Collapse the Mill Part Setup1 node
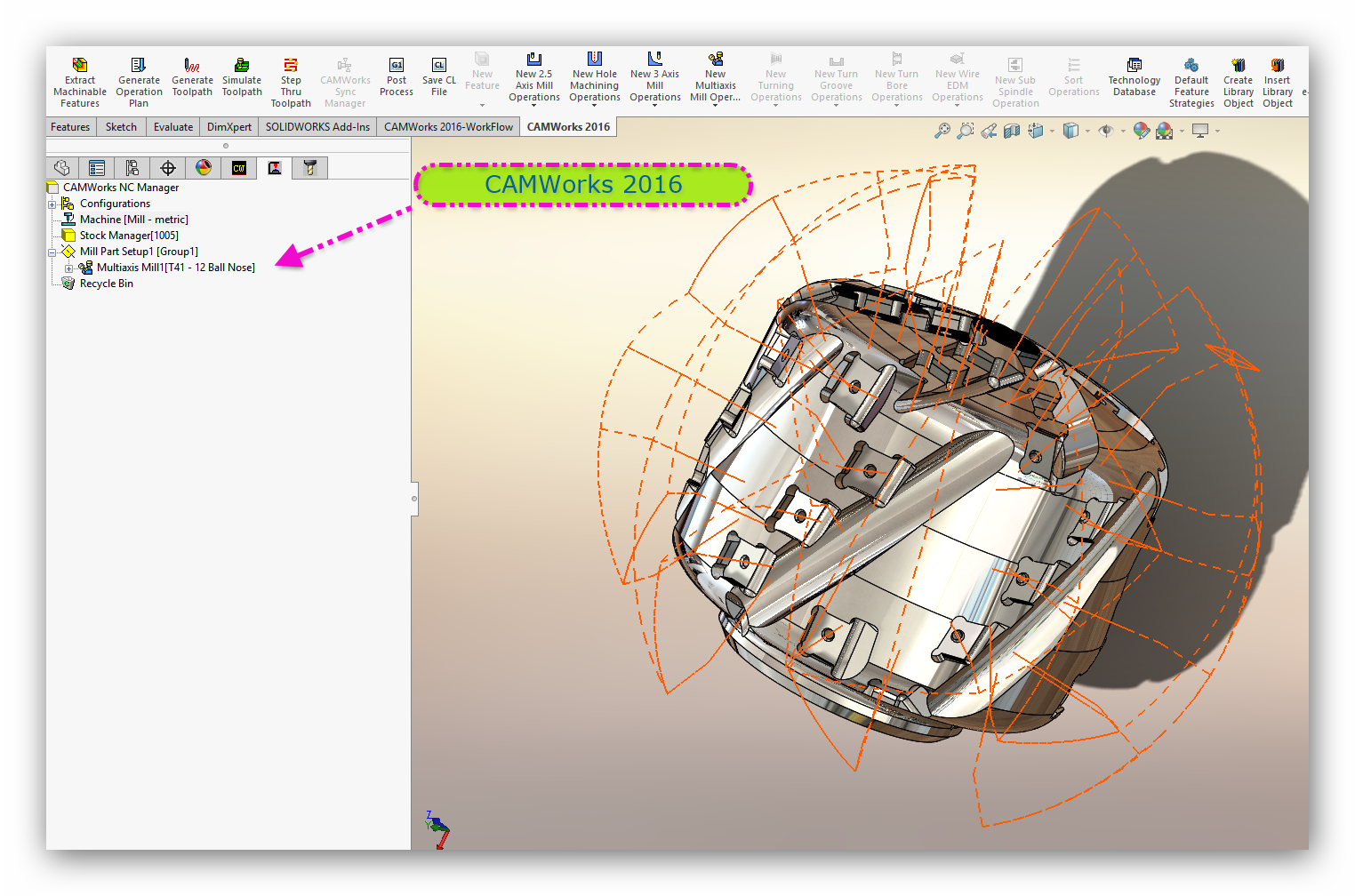Image resolution: width=1355 pixels, height=896 pixels. (52, 252)
